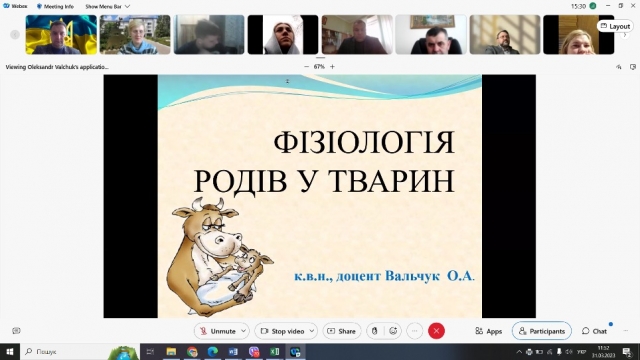Open video options arrow beside Stop video
Viewport: 640px width, 360px height.
tap(312, 331)
